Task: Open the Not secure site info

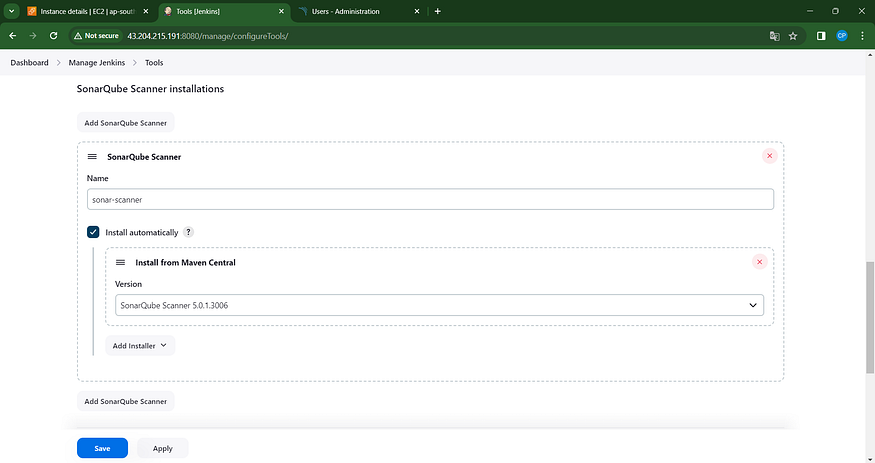Action: (96, 36)
